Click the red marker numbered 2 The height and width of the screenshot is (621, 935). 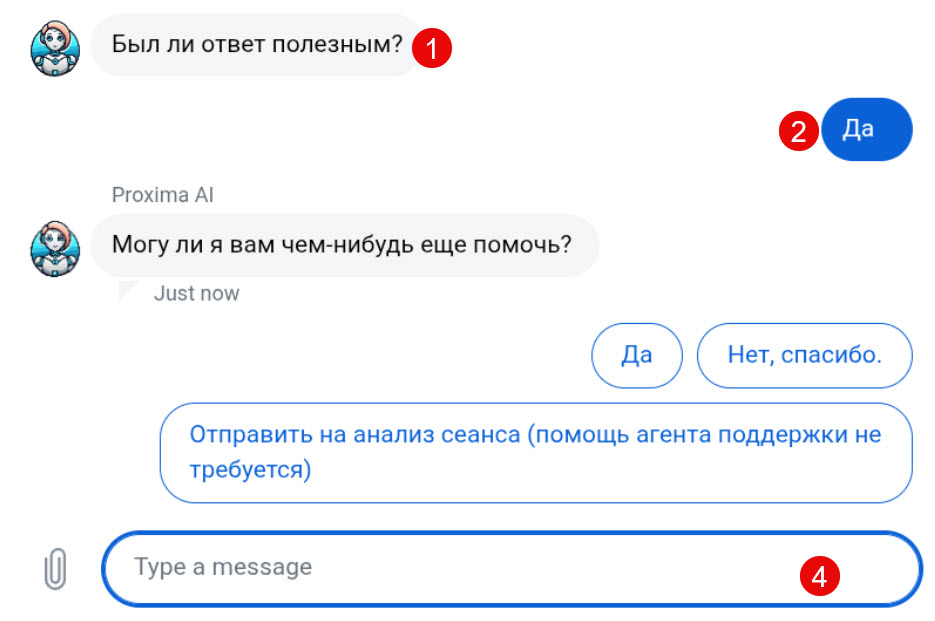click(x=798, y=131)
